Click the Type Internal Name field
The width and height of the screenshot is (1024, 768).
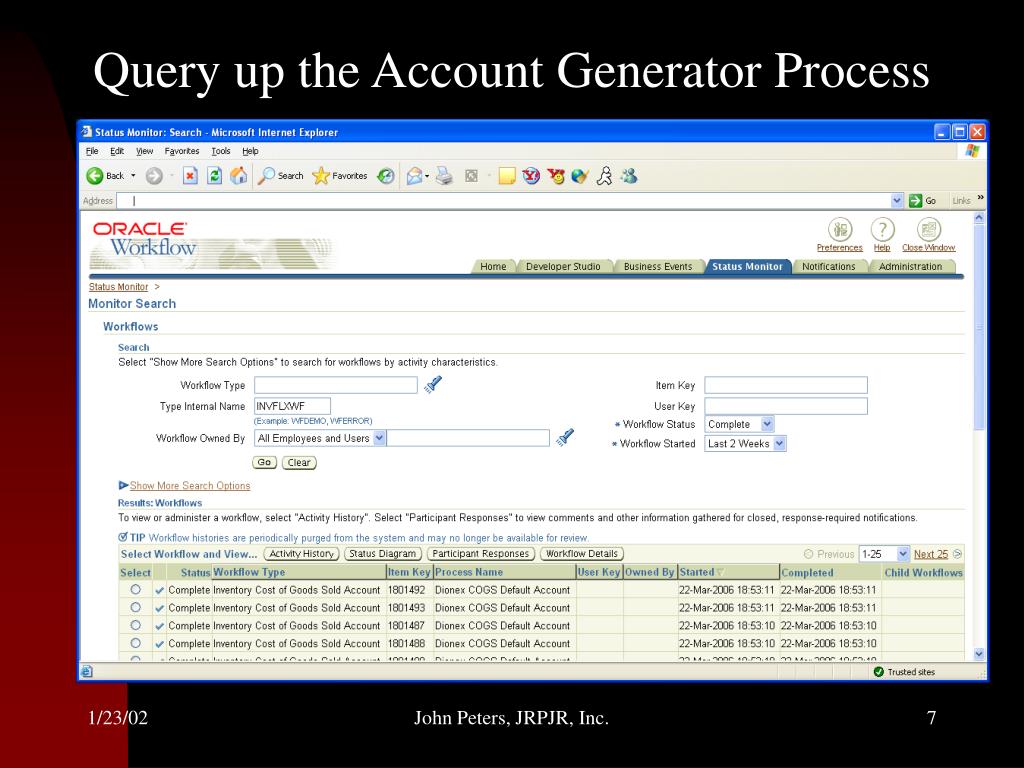(x=292, y=406)
